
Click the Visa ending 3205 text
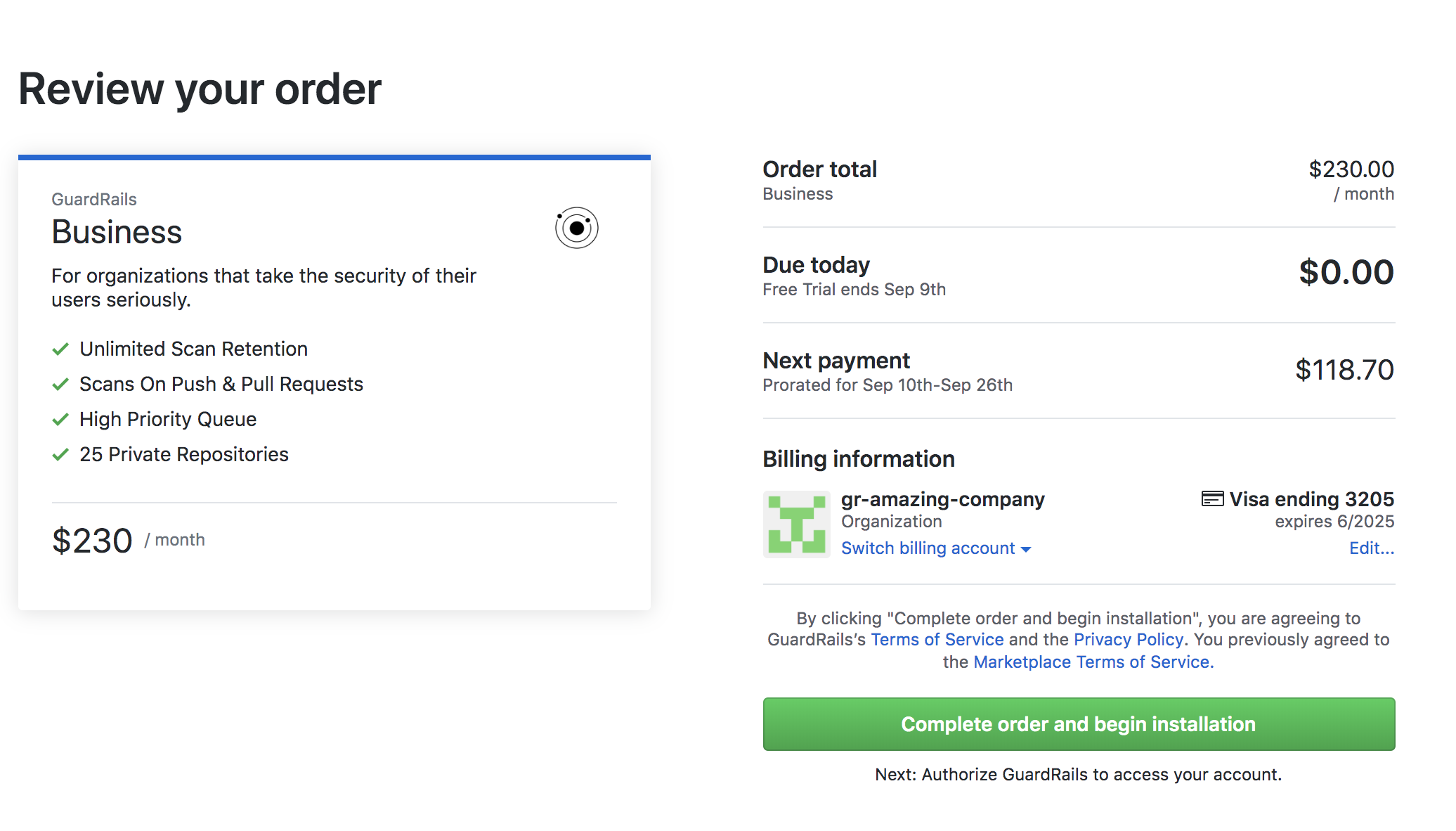pyautogui.click(x=1311, y=499)
